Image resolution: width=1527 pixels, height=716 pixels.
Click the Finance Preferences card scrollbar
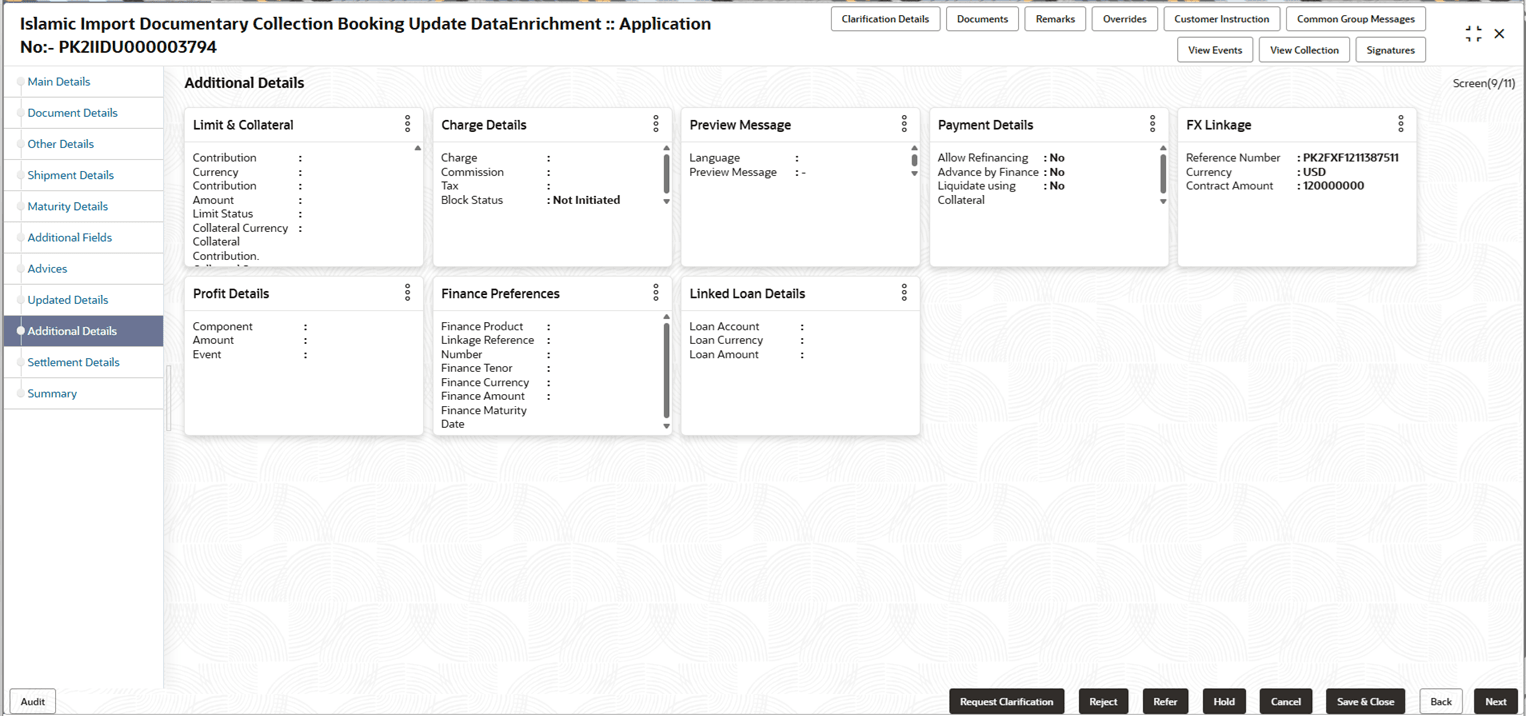click(x=666, y=370)
